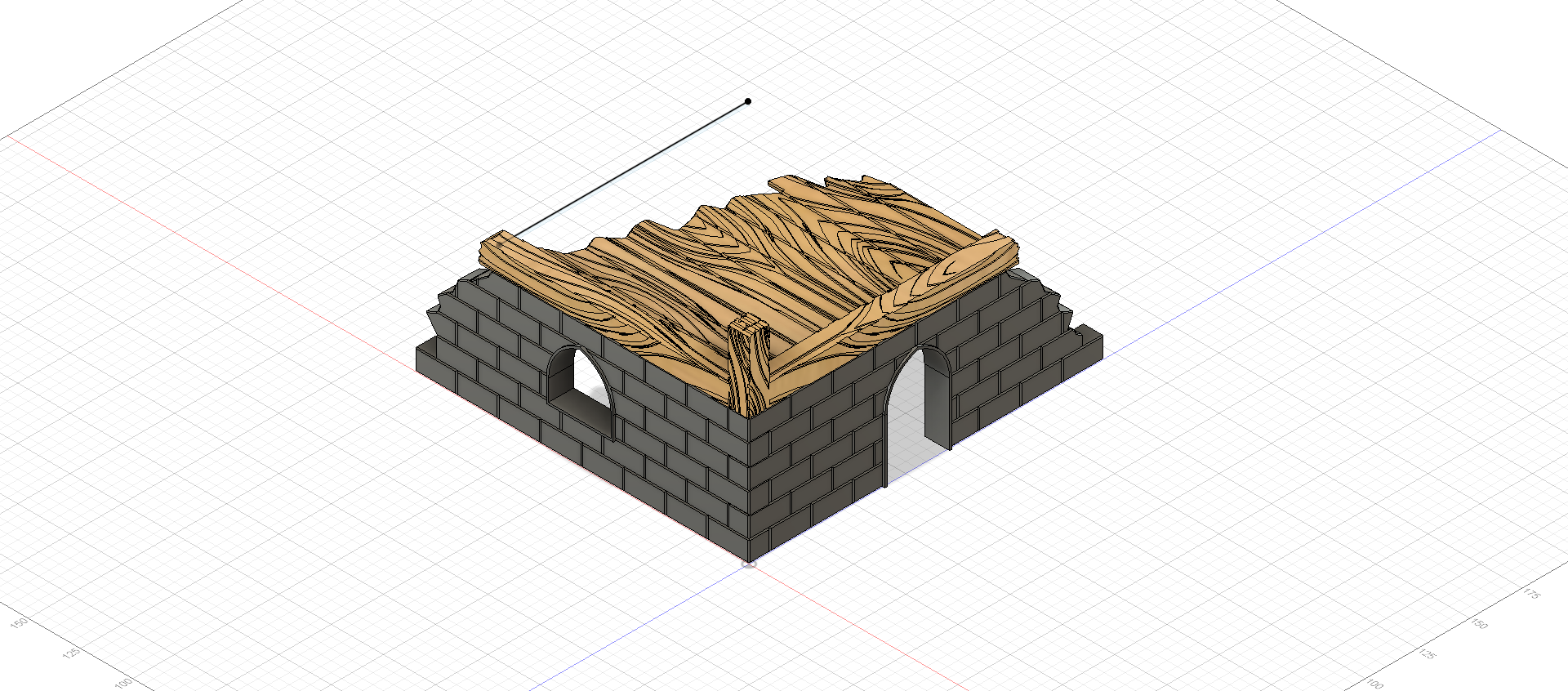
Task: Click the black sketch line endpoint dot
Action: coord(748,101)
